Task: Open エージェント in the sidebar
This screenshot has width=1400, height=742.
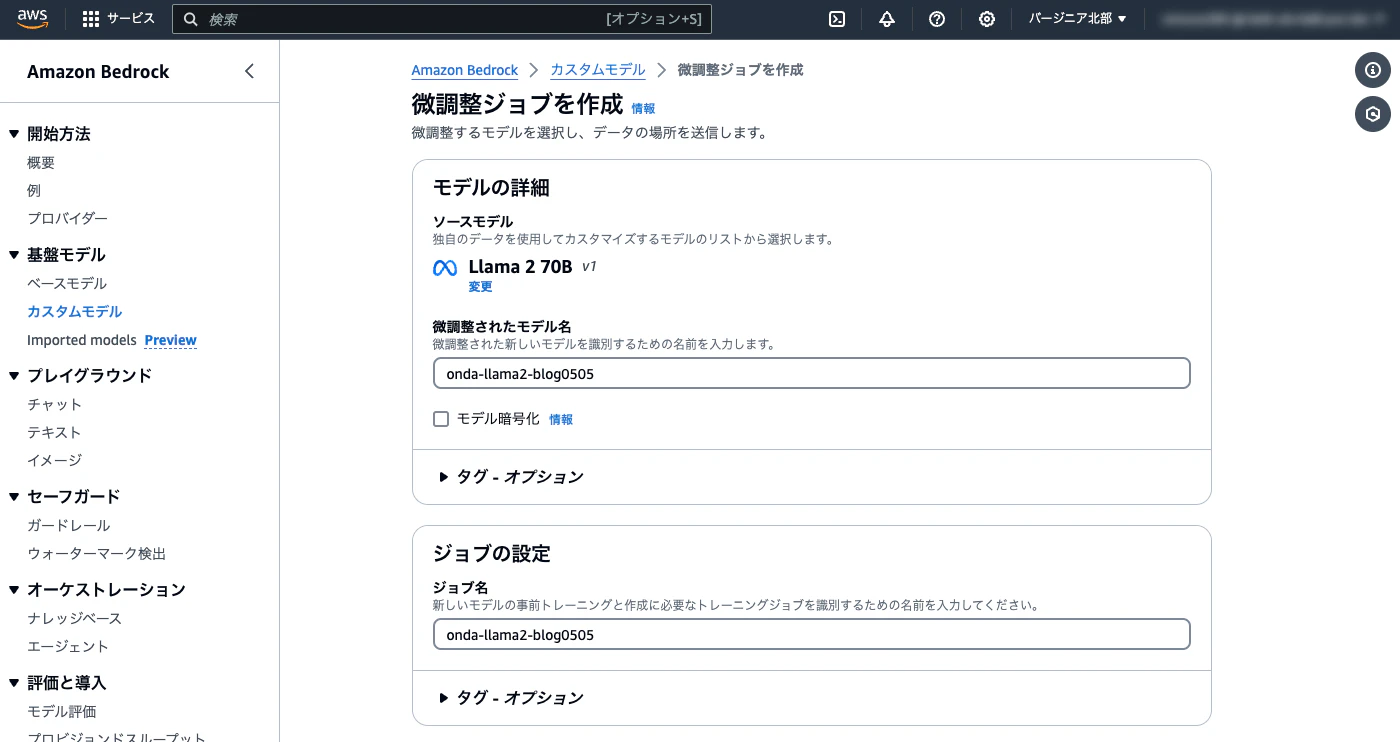Action: tap(68, 647)
